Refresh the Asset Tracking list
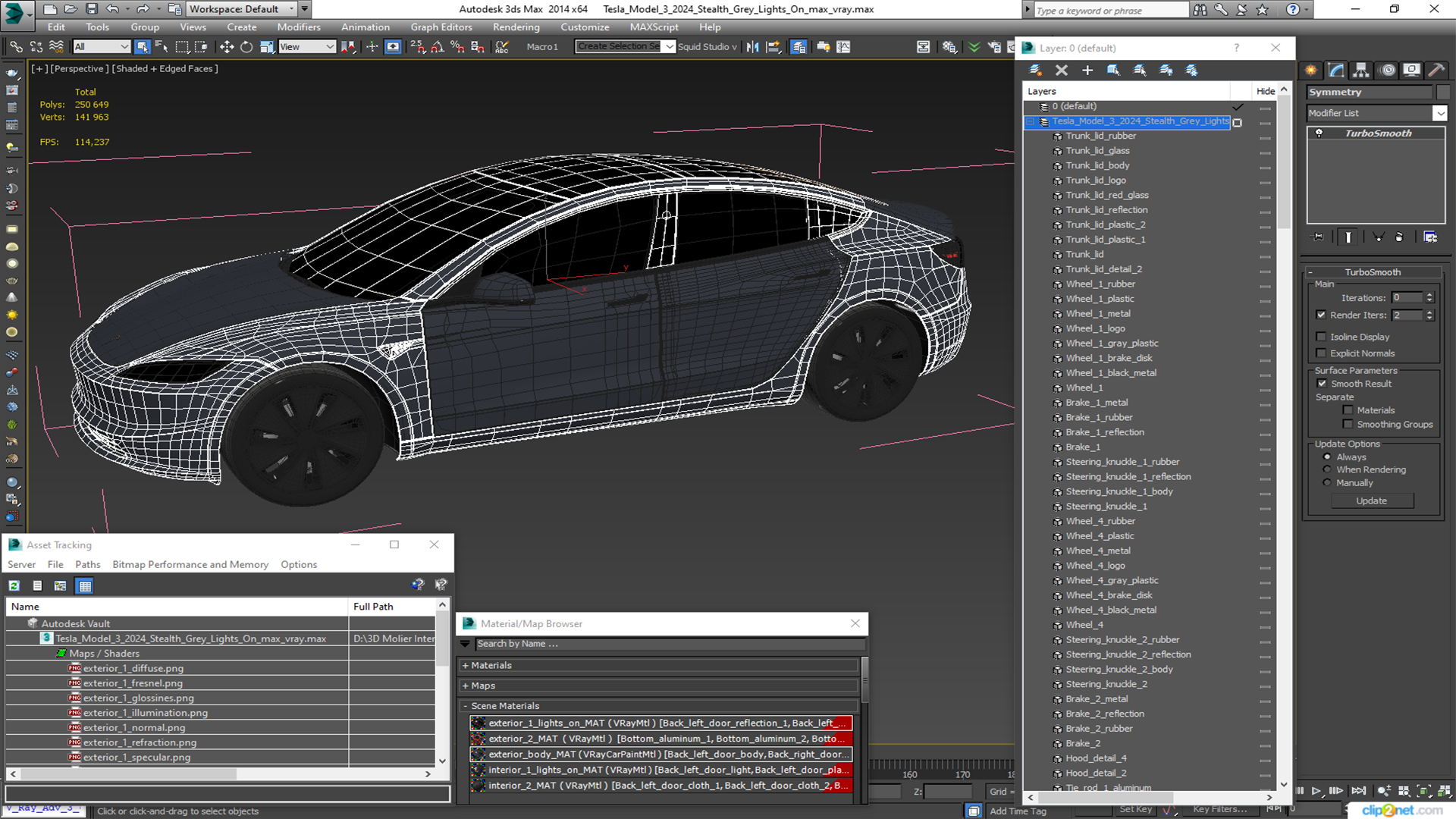This screenshot has height=819, width=1456. coord(14,585)
